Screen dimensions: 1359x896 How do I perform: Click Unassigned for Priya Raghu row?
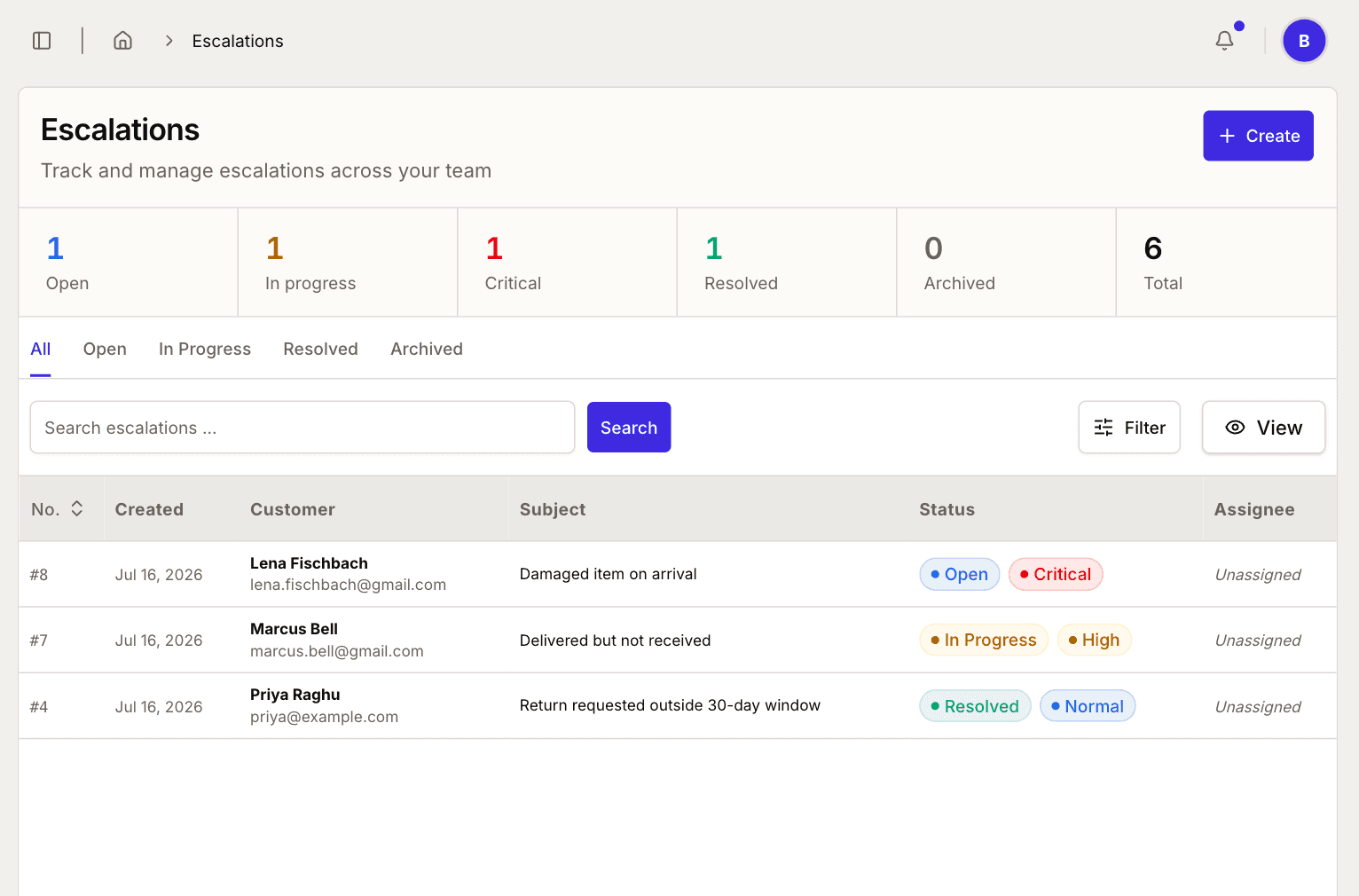1258,707
